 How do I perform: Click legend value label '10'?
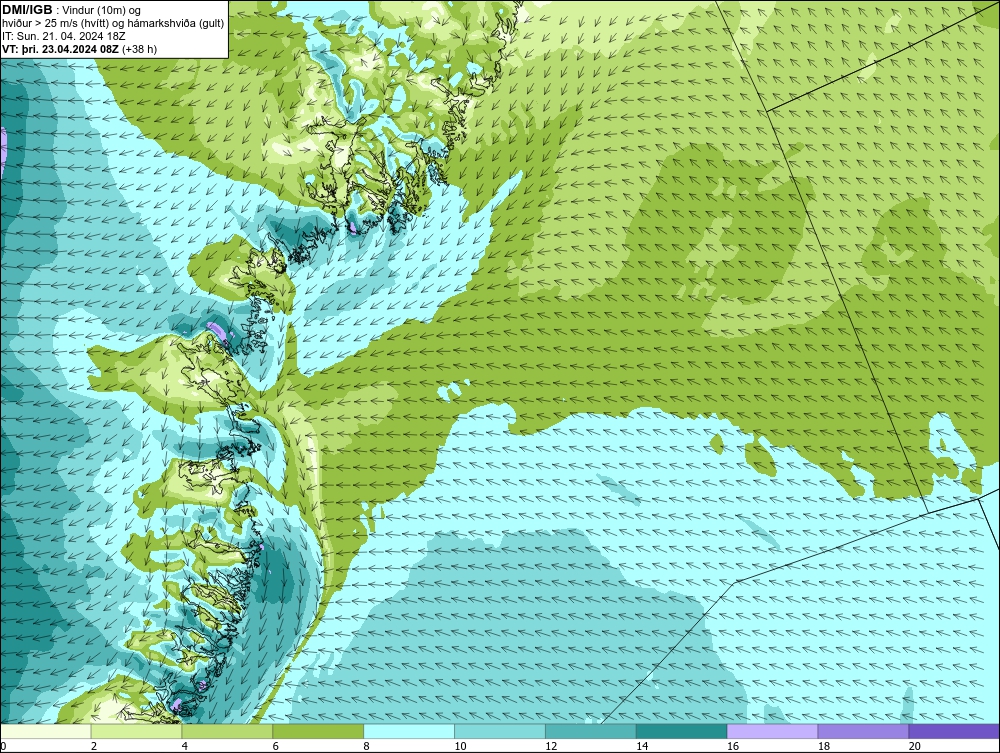pyautogui.click(x=460, y=746)
